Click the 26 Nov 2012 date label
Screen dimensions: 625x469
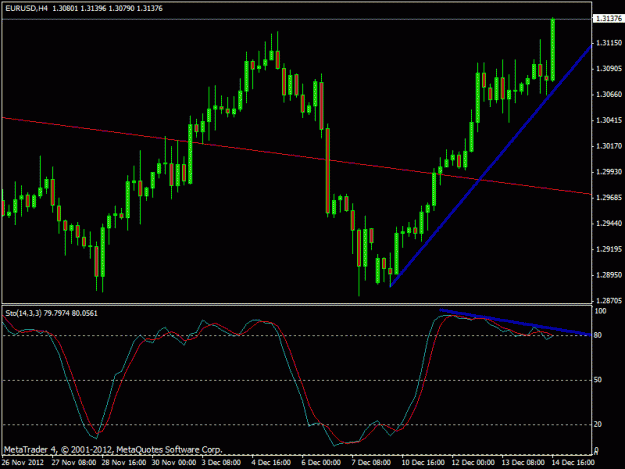coord(22,463)
